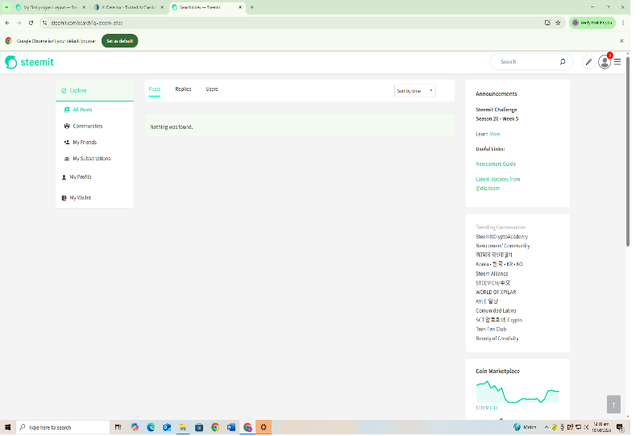This screenshot has height=436, width=640.
Task: Open a new browser tab with plus icon
Action: (252, 7)
